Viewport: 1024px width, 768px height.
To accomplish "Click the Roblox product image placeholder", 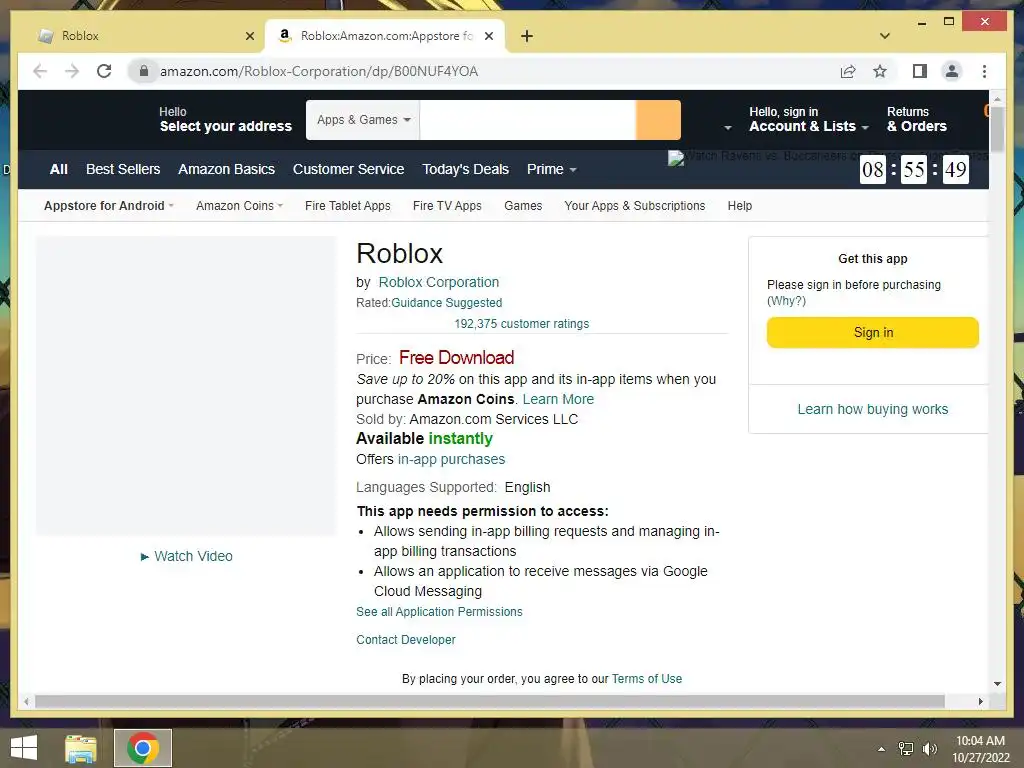I will [185, 386].
